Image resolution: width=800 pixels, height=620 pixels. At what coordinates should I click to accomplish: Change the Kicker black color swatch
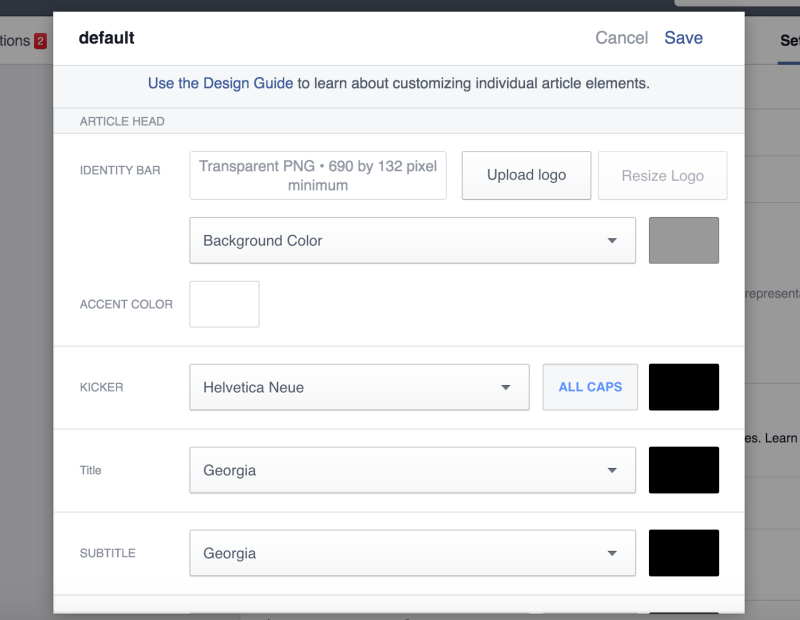click(684, 387)
